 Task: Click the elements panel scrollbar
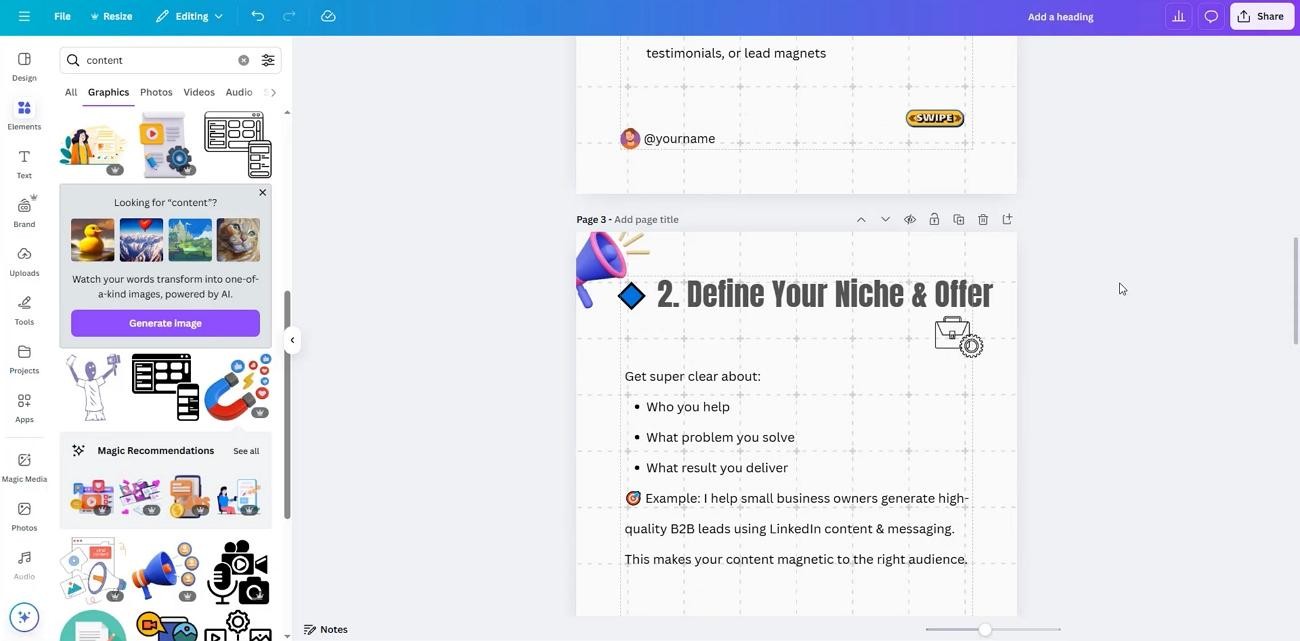click(x=288, y=405)
